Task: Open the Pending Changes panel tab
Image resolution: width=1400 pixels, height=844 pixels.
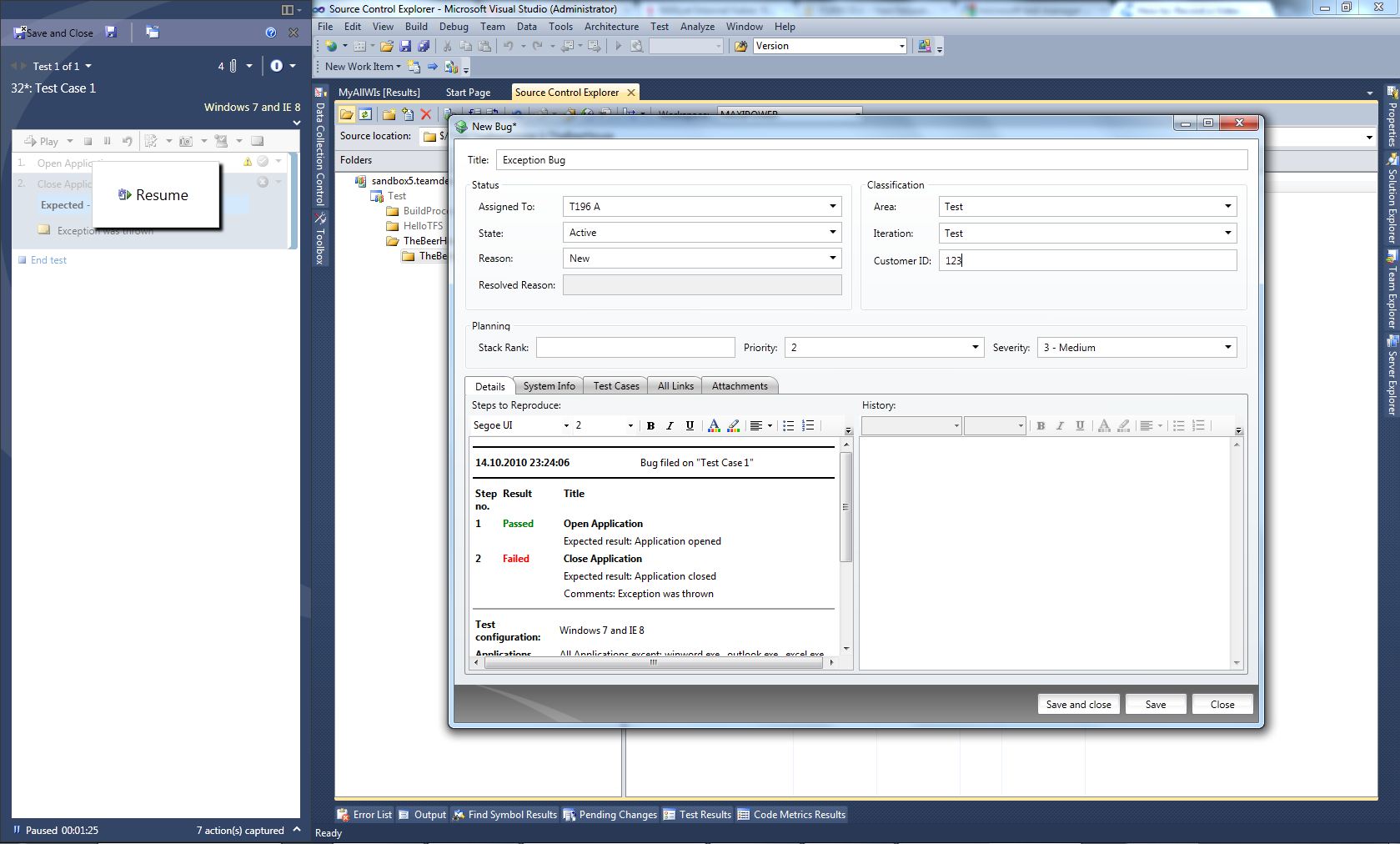Action: pyautogui.click(x=610, y=815)
